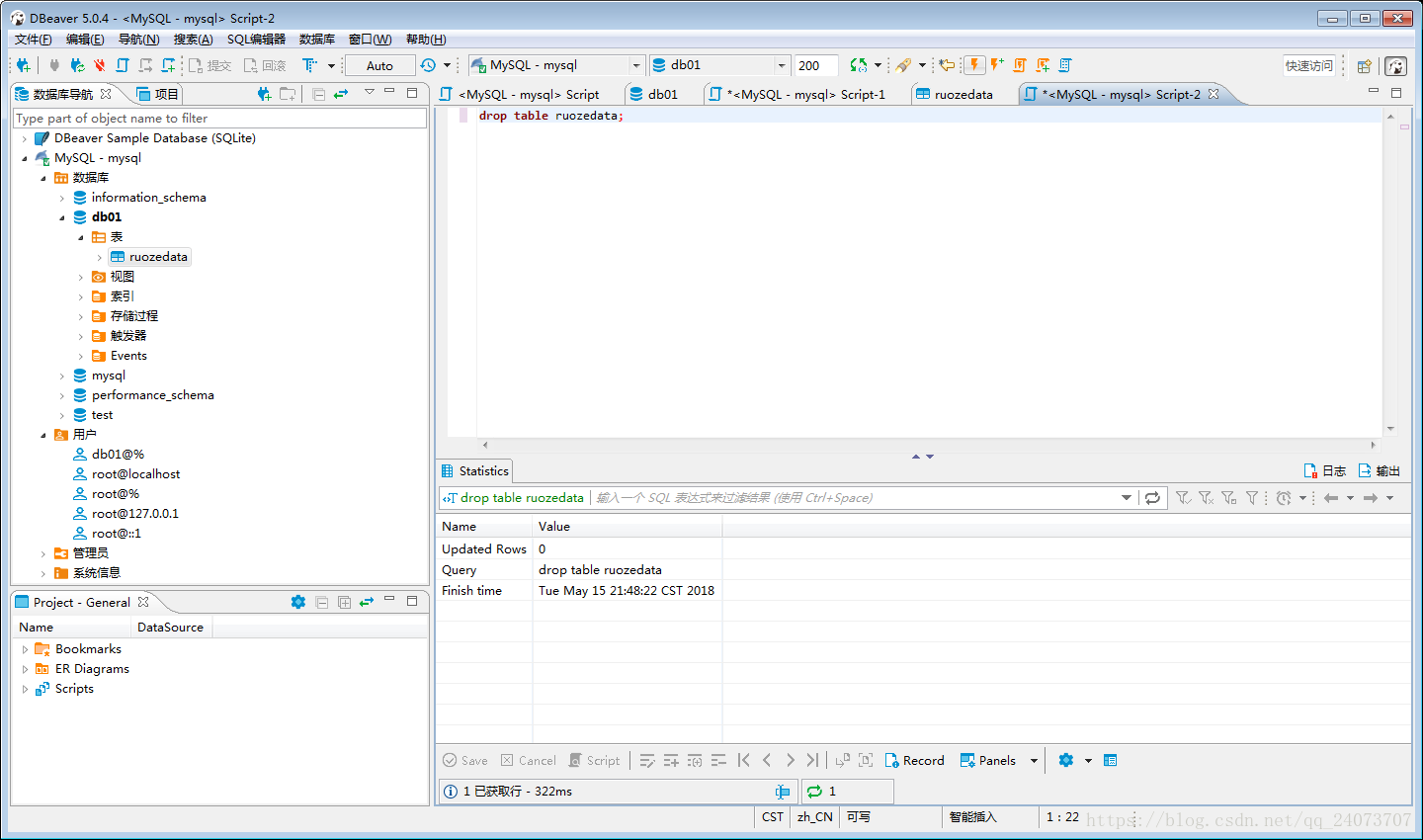Click the Statistics results tab
Image resolution: width=1423 pixels, height=840 pixels.
474,470
